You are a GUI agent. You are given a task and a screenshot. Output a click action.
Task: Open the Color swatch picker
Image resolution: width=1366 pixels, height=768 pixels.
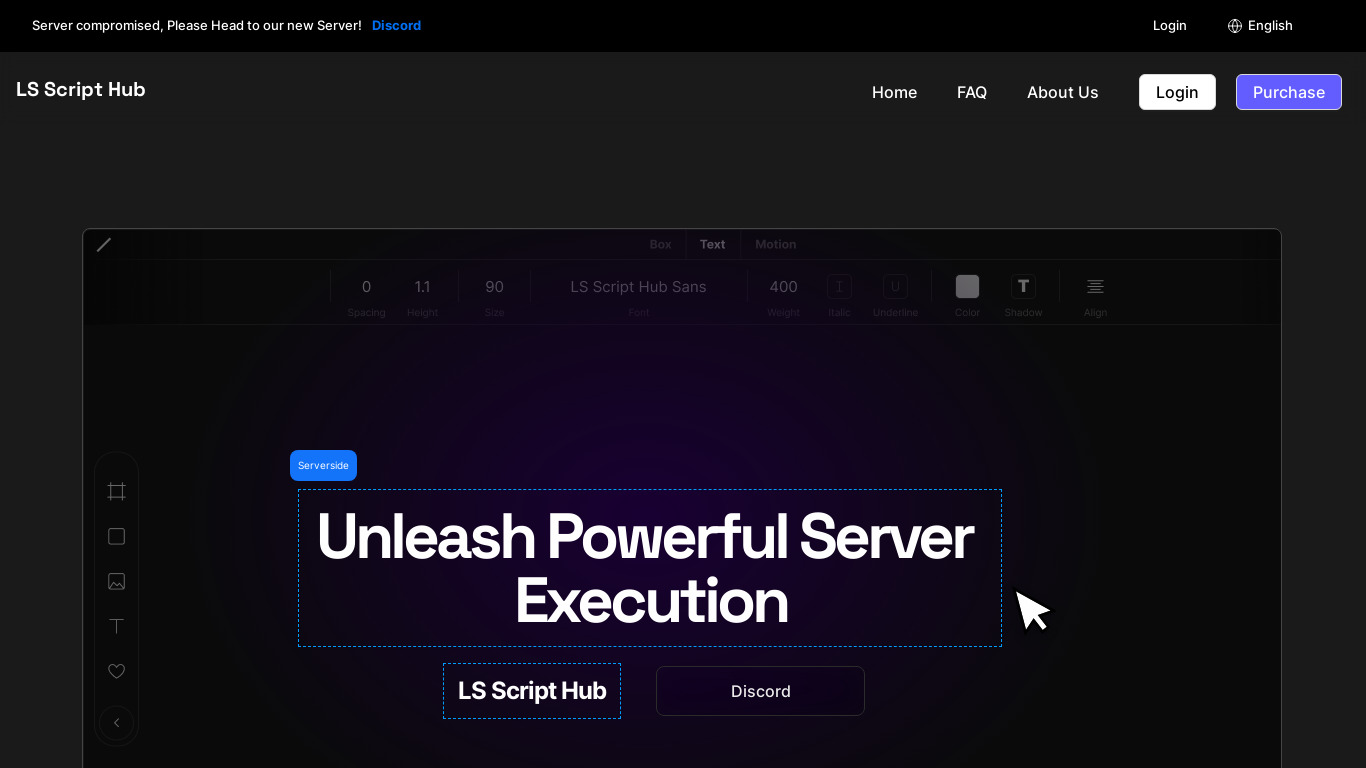967,287
